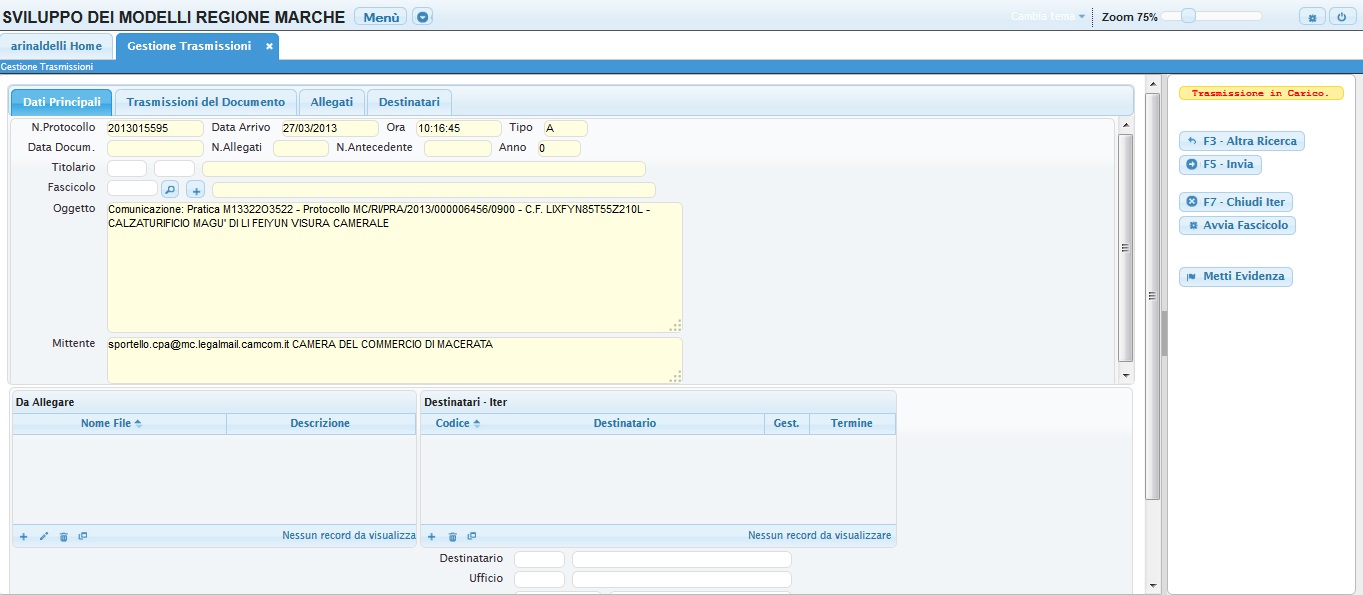This screenshot has width=1363, height=595.
Task: Click the plus icon beside Fascicolo
Action: pyautogui.click(x=196, y=189)
